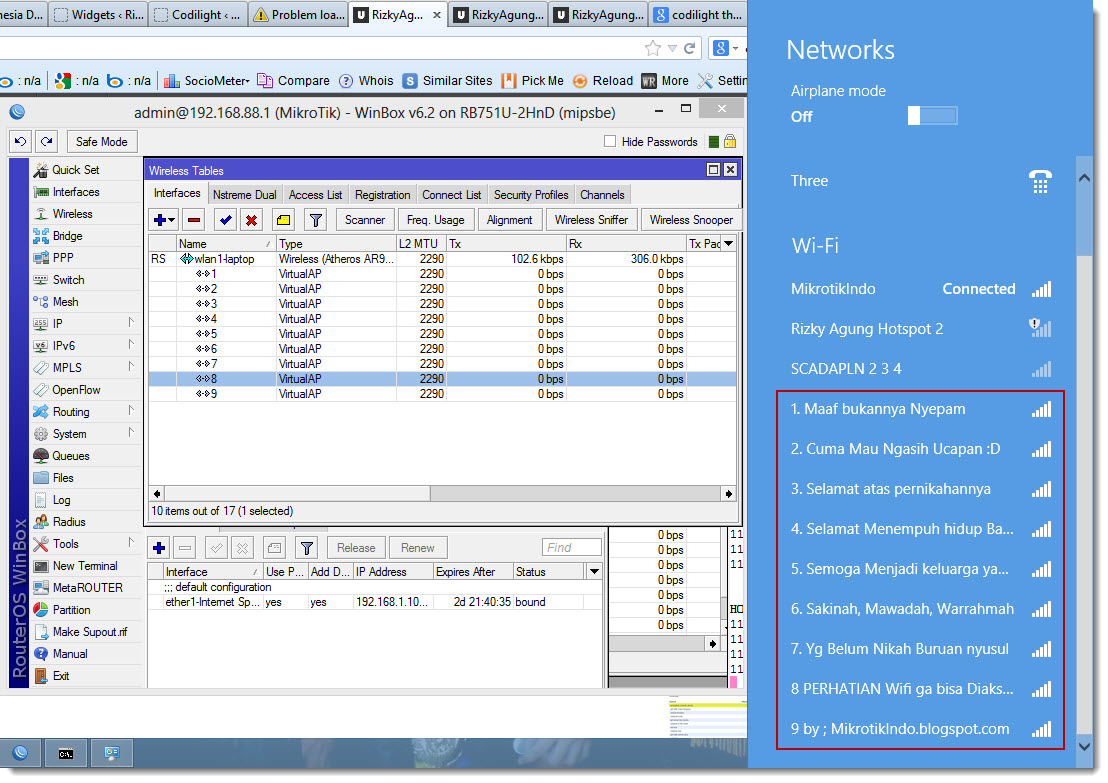The image size is (1108, 783).
Task: Select the wlan1-laptop wireless interface icon
Action: 188,257
